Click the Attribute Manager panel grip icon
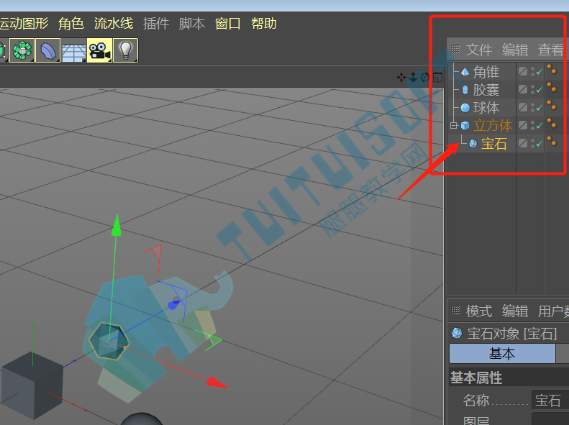Viewport: 569px width, 425px height. coord(455,310)
